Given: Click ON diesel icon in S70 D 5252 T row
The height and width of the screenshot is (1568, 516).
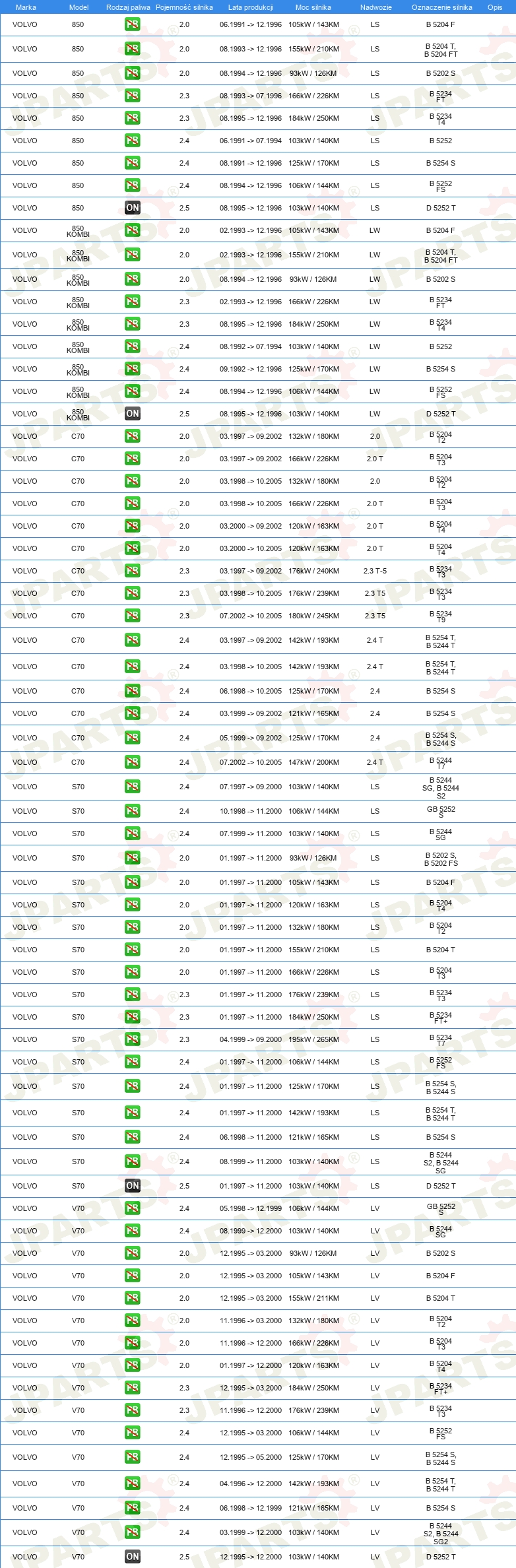Looking at the screenshot, I should 132,1186.
